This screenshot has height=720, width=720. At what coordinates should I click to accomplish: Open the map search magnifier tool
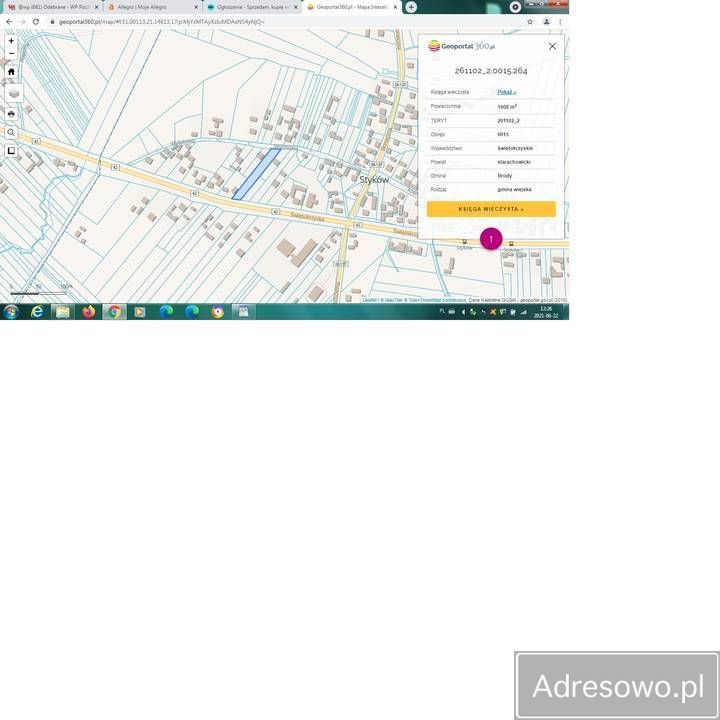point(11,133)
